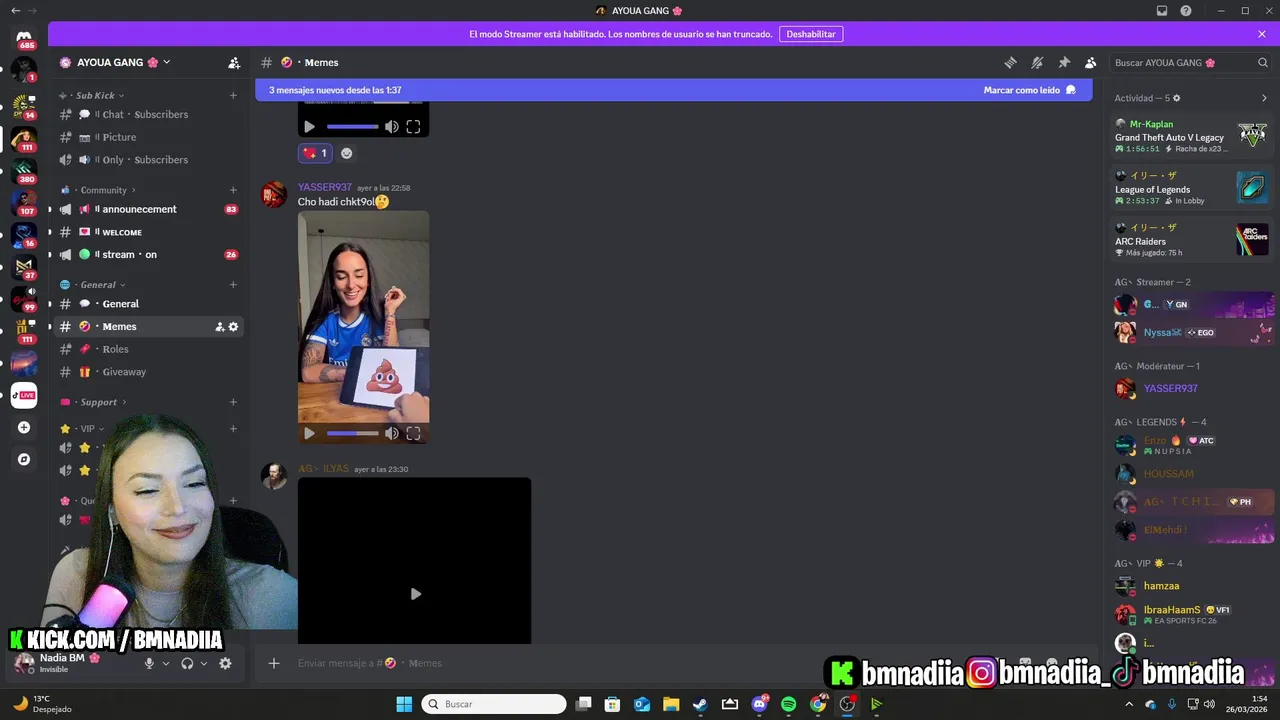The image size is (1280, 720).
Task: Fullscreen the YASSER937 video
Action: 413,433
